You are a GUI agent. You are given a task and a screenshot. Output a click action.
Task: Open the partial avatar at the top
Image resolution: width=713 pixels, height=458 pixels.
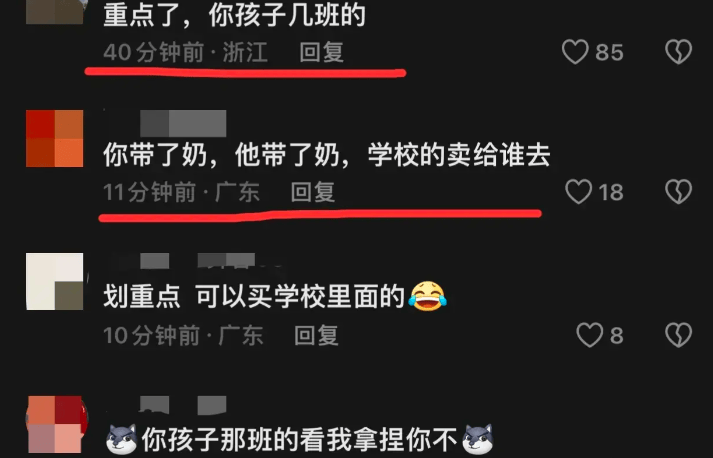point(55,12)
